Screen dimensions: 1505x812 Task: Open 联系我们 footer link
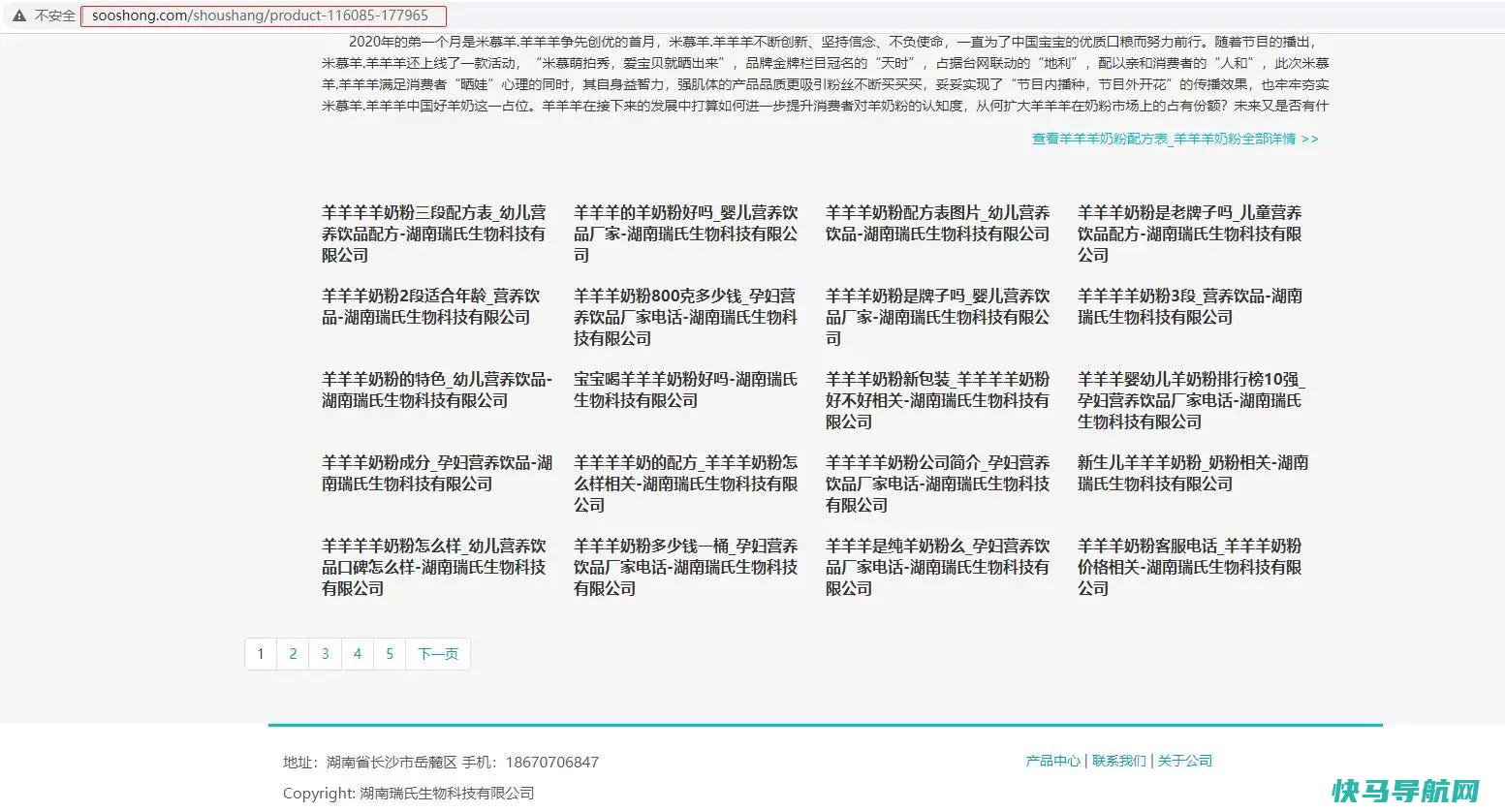coord(1118,761)
